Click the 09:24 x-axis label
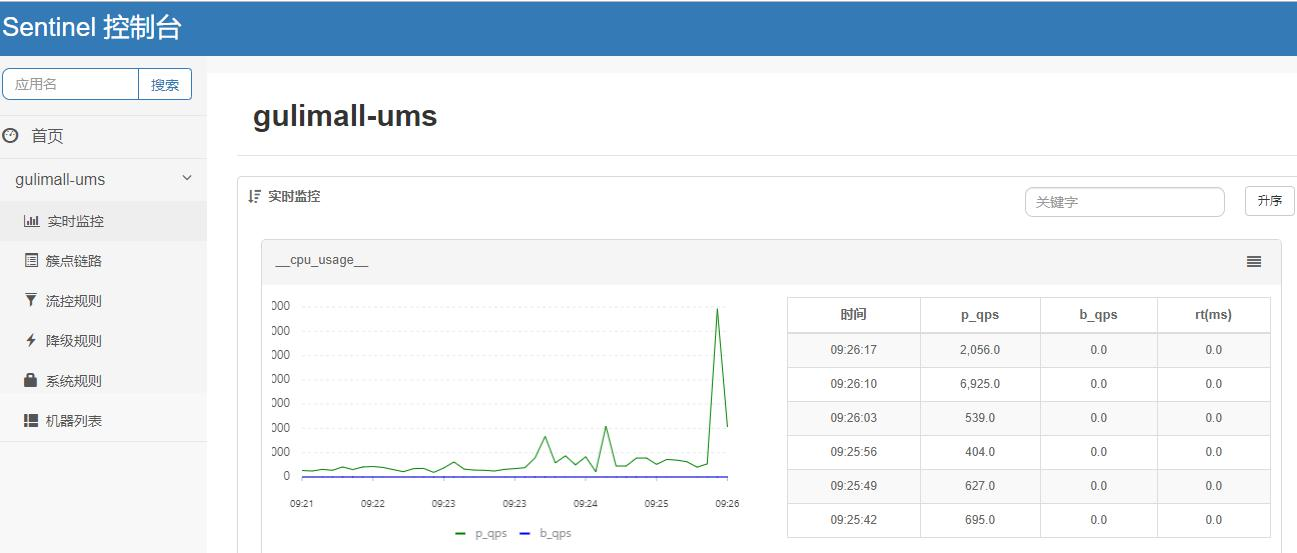 point(585,504)
